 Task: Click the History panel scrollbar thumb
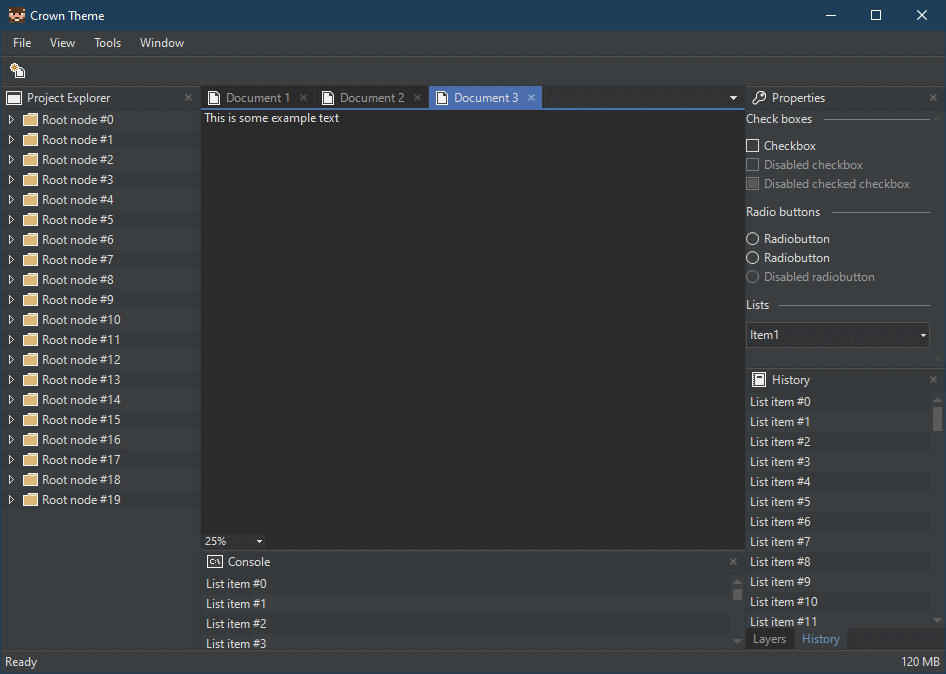click(x=937, y=417)
